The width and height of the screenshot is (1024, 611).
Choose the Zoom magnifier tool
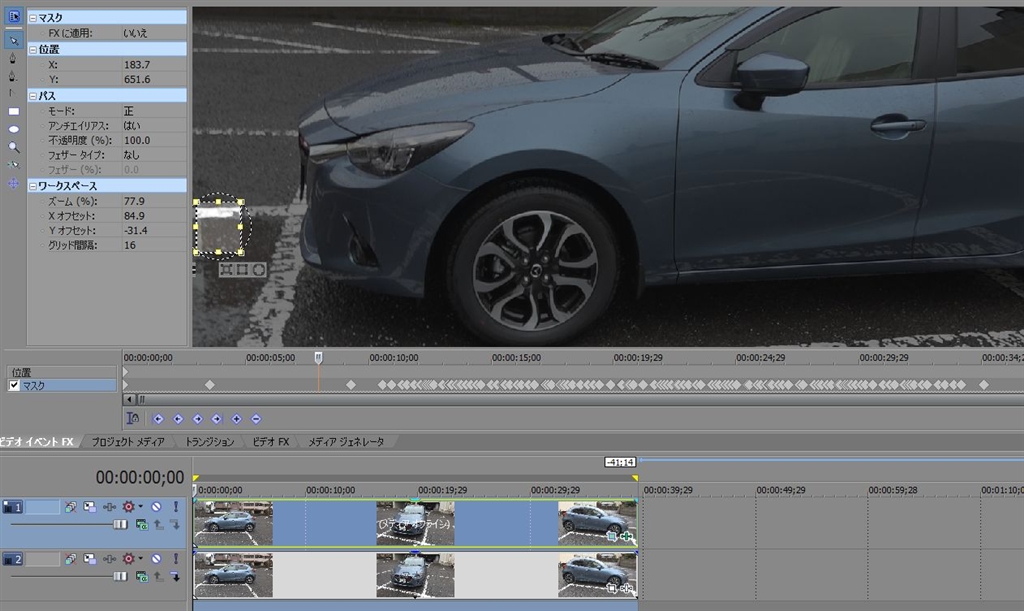[13, 147]
